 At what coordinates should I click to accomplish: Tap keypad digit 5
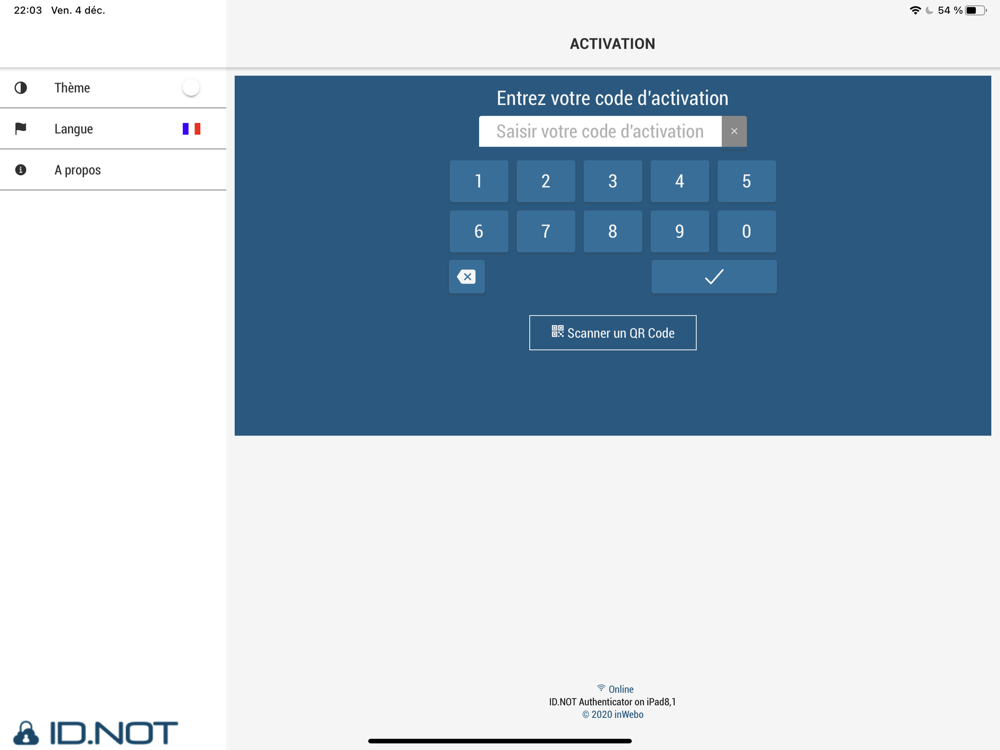click(x=747, y=181)
